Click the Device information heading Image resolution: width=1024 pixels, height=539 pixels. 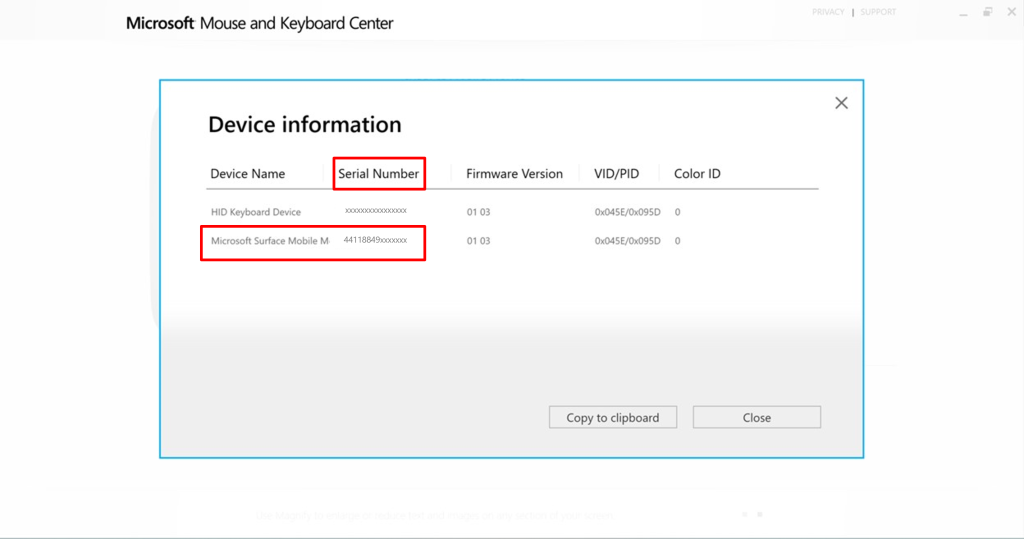pos(305,124)
